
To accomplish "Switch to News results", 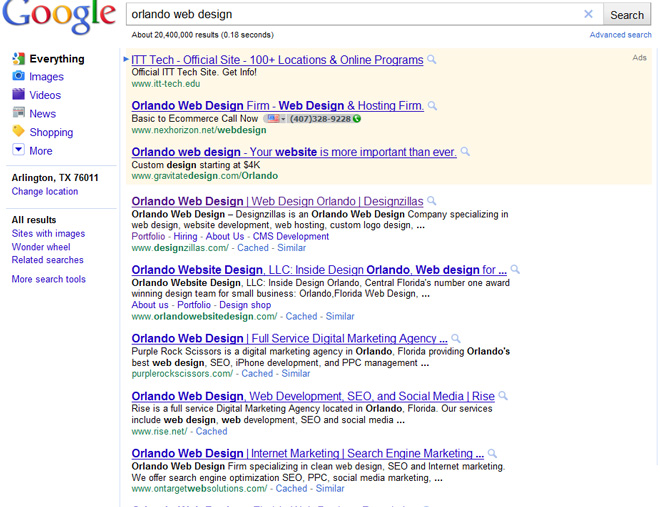I will coord(43,114).
